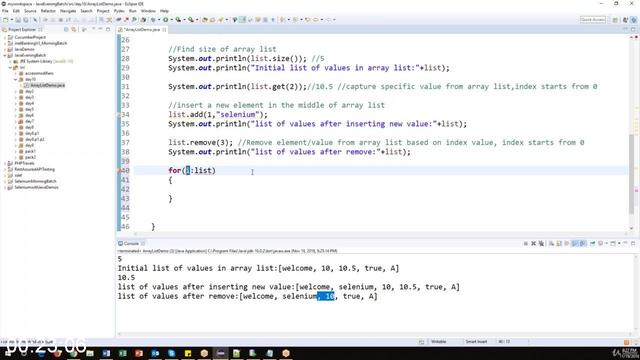Viewport: 640px width, 360px height.
Task: Select the Project Explorer view tab
Action: pyautogui.click(x=22, y=30)
